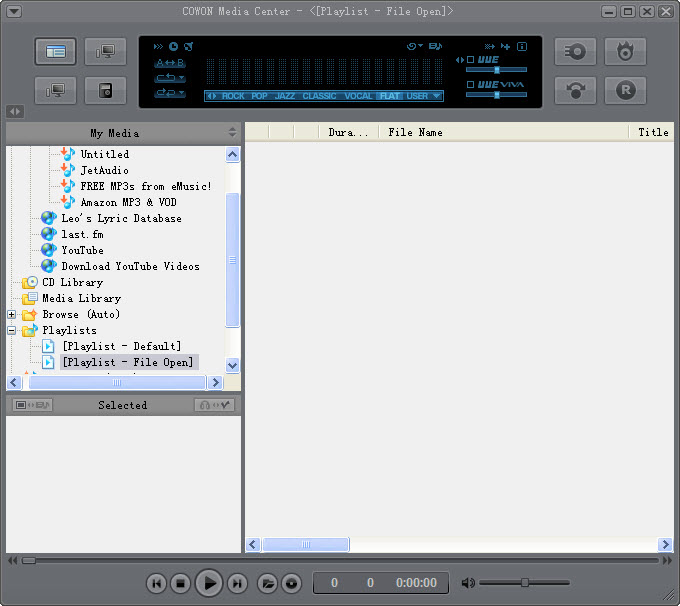Open the Recording tool (R icon)

click(625, 90)
